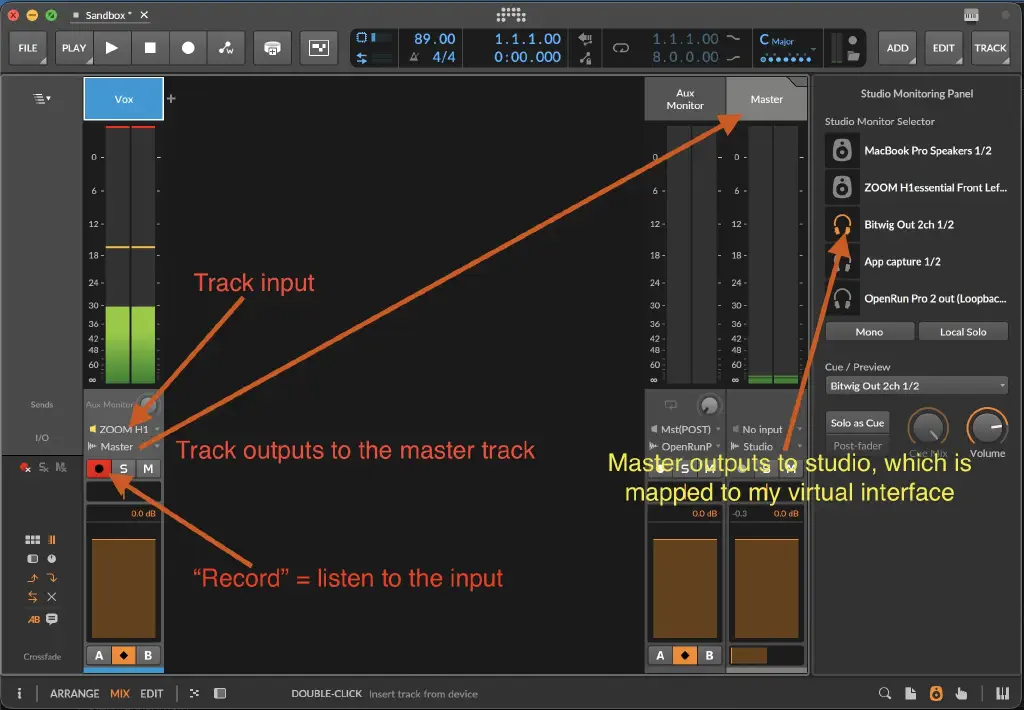
Task: Open the search icon in the bottom bar
Action: pyautogui.click(x=884, y=692)
